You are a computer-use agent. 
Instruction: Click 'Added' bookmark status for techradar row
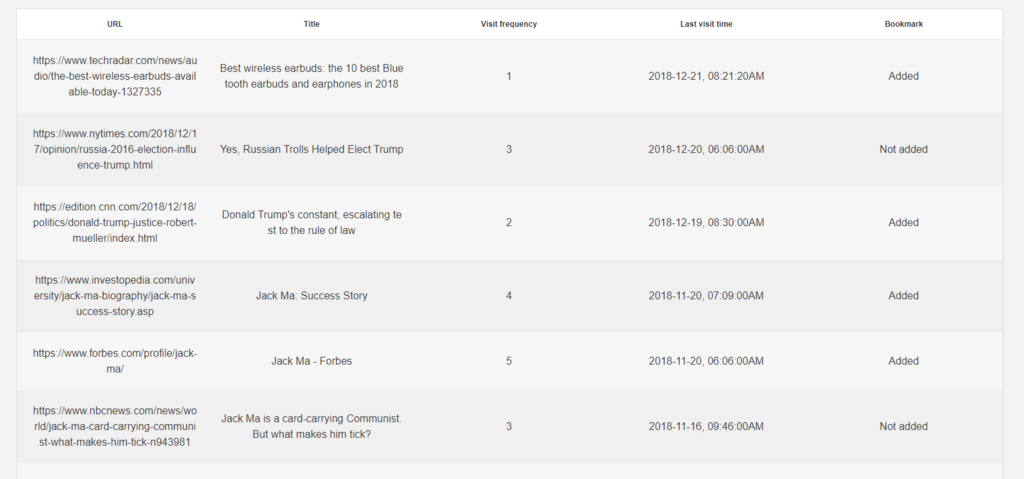904,76
